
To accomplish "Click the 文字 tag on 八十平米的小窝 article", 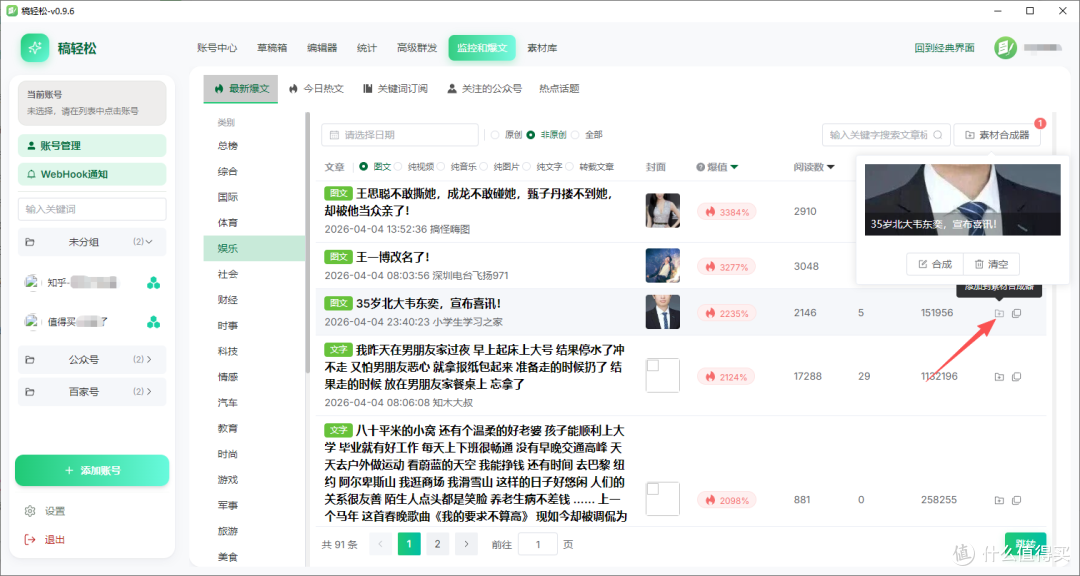I will click(338, 431).
